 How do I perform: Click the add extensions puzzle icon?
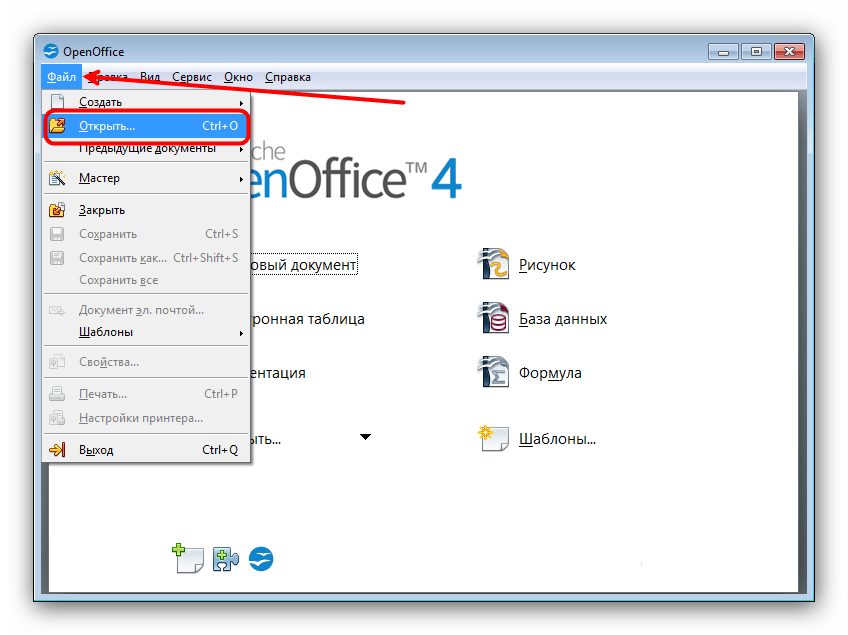(226, 559)
